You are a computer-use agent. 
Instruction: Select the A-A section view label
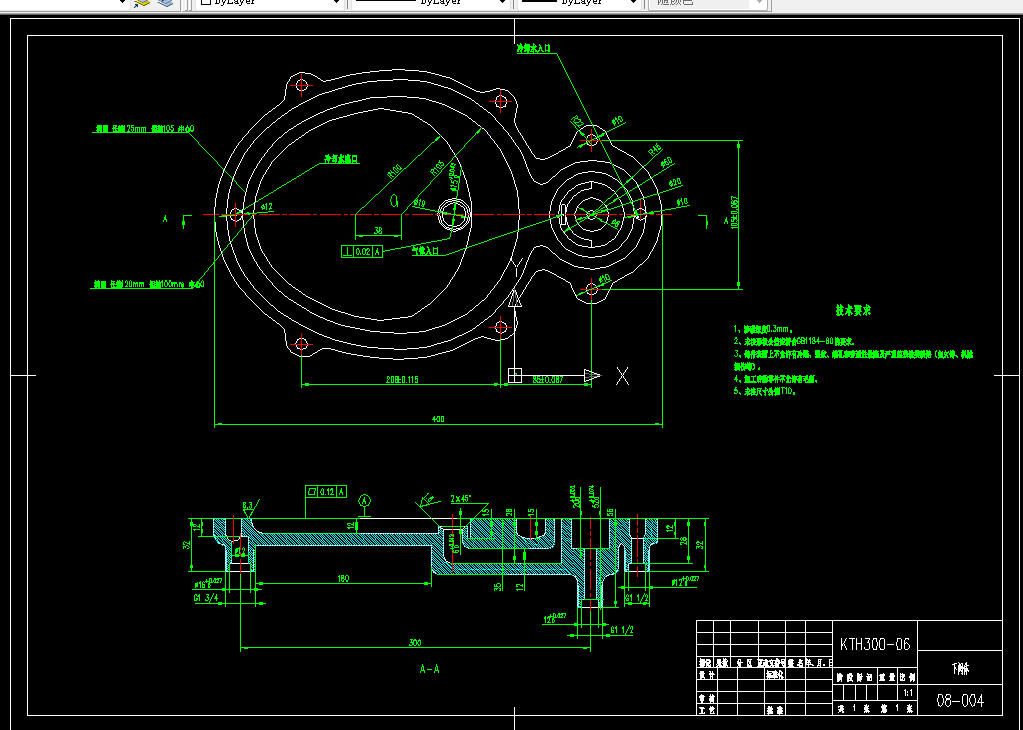click(429, 669)
